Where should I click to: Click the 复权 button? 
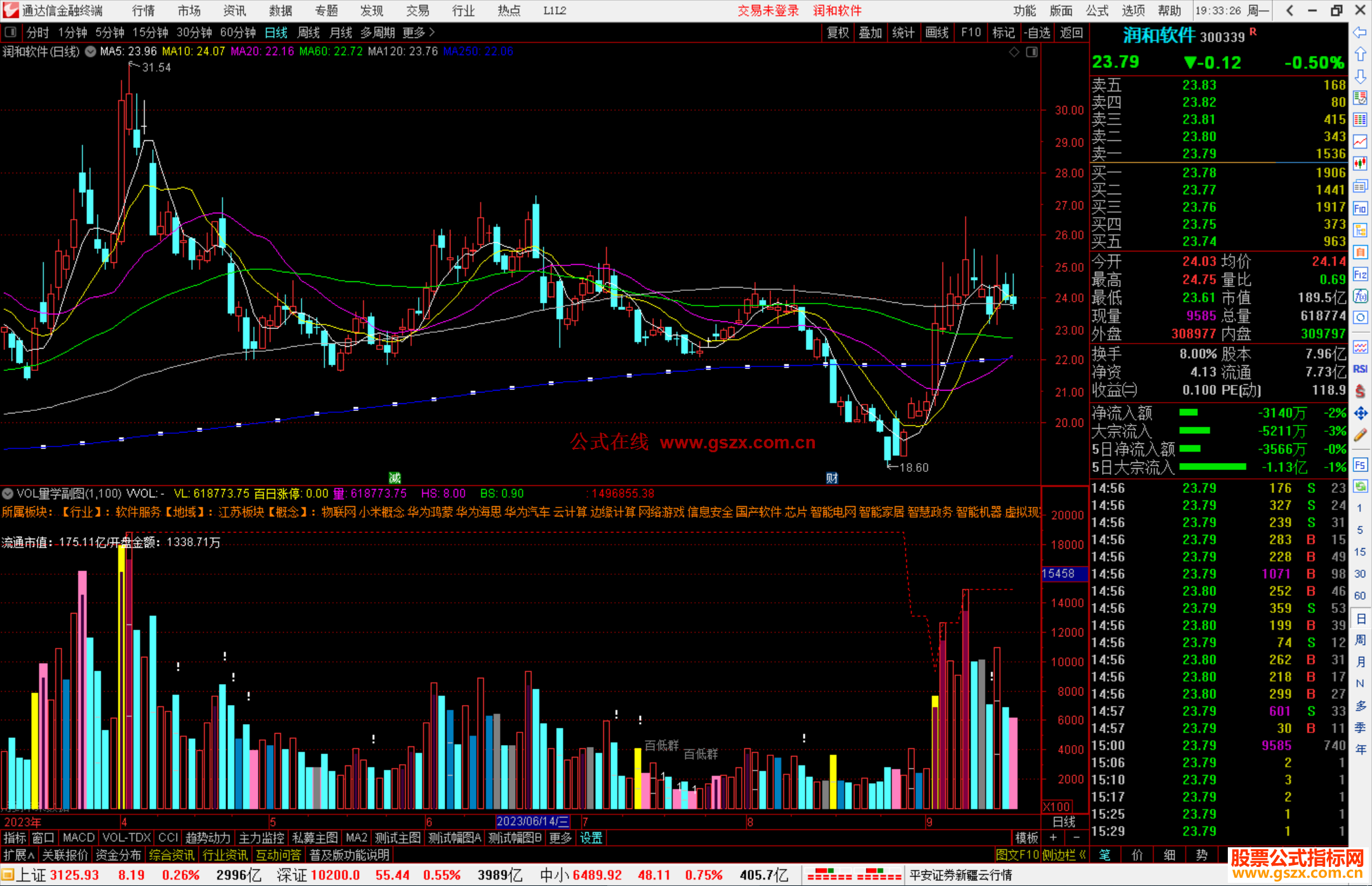tap(838, 32)
